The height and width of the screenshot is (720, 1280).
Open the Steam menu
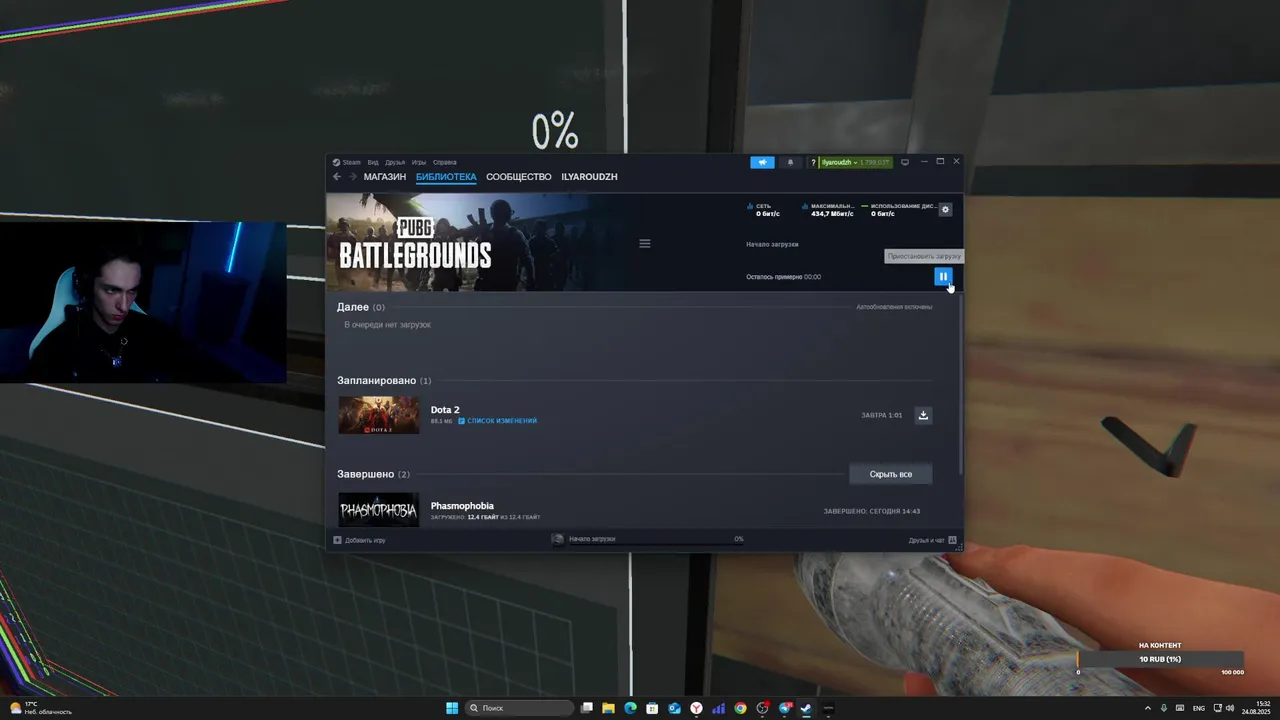coord(352,162)
